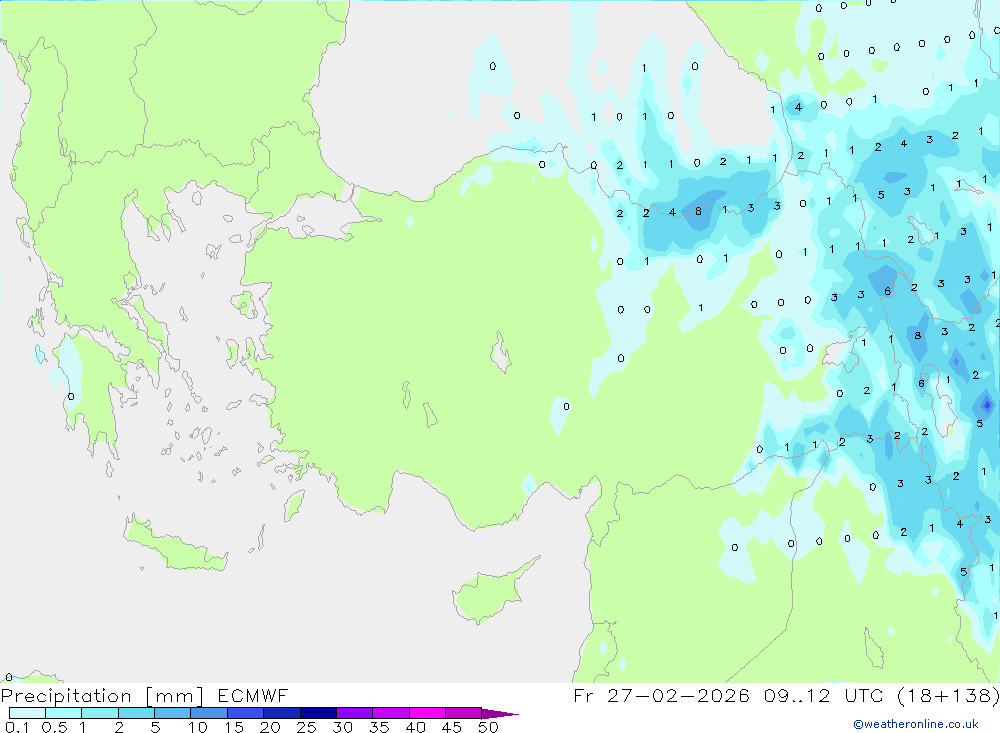Select the 2–5 mm legend color swatch
1000x733 pixels.
click(x=136, y=713)
